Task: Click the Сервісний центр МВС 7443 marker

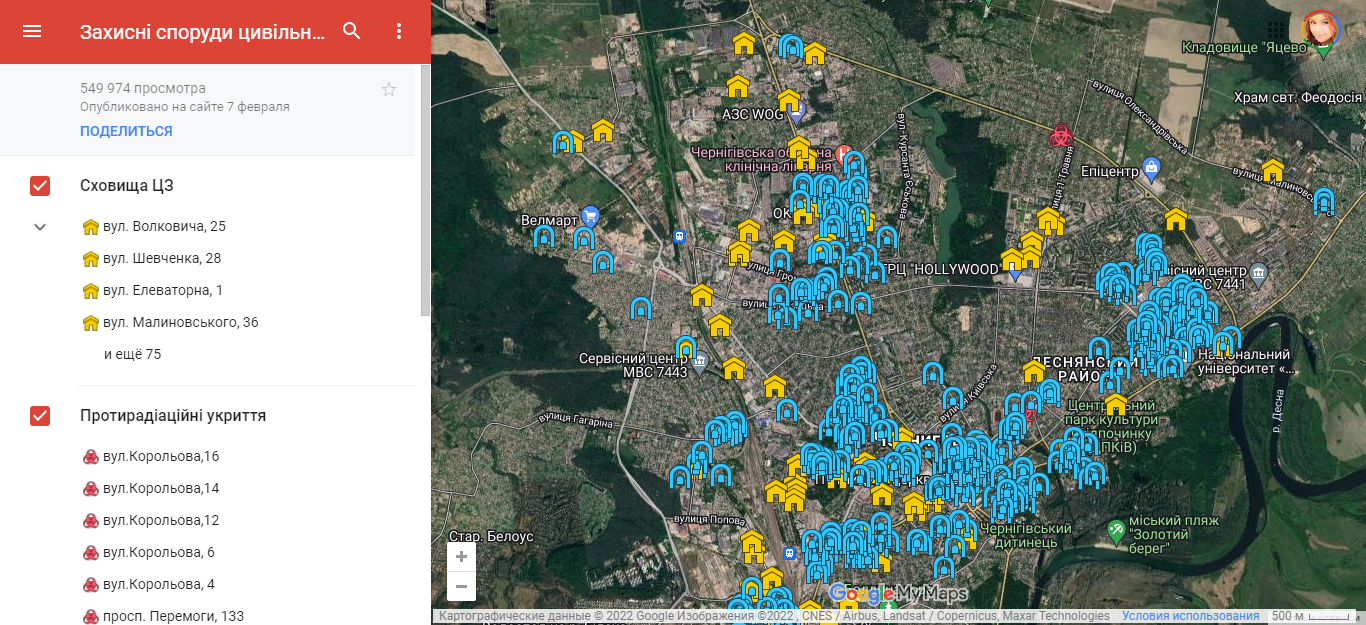Action: [700, 362]
